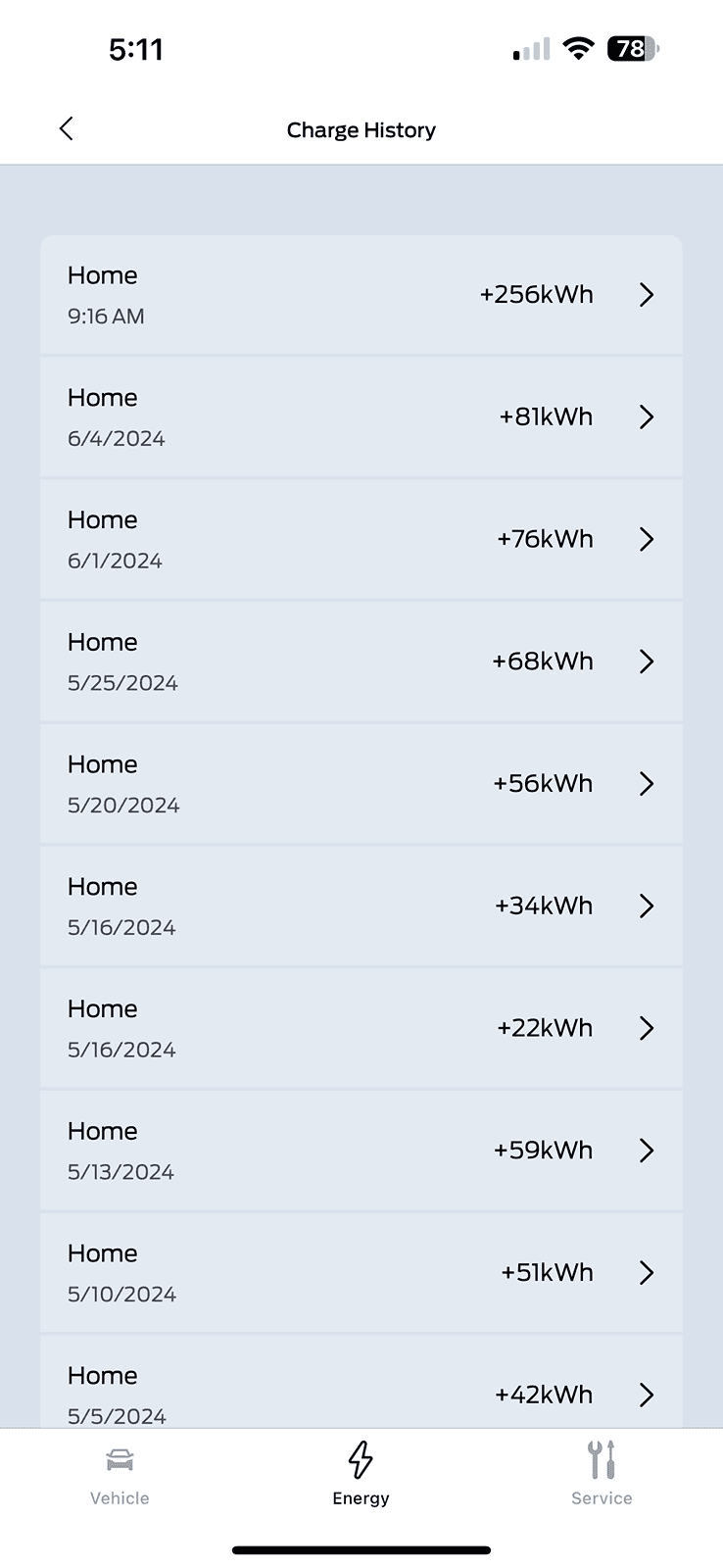The height and width of the screenshot is (1568, 723).
Task: View the +22kWh charge details
Action: pyautogui.click(x=361, y=1028)
